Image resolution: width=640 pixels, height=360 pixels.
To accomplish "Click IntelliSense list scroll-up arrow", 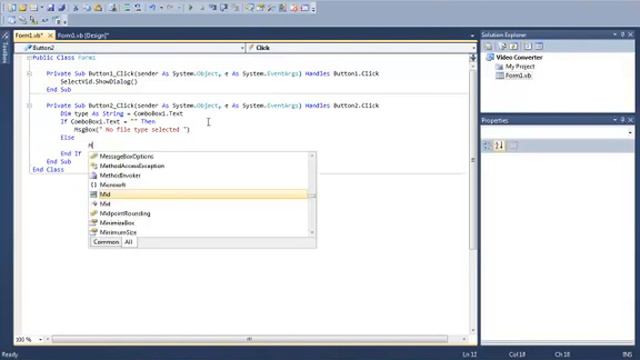I will (312, 156).
